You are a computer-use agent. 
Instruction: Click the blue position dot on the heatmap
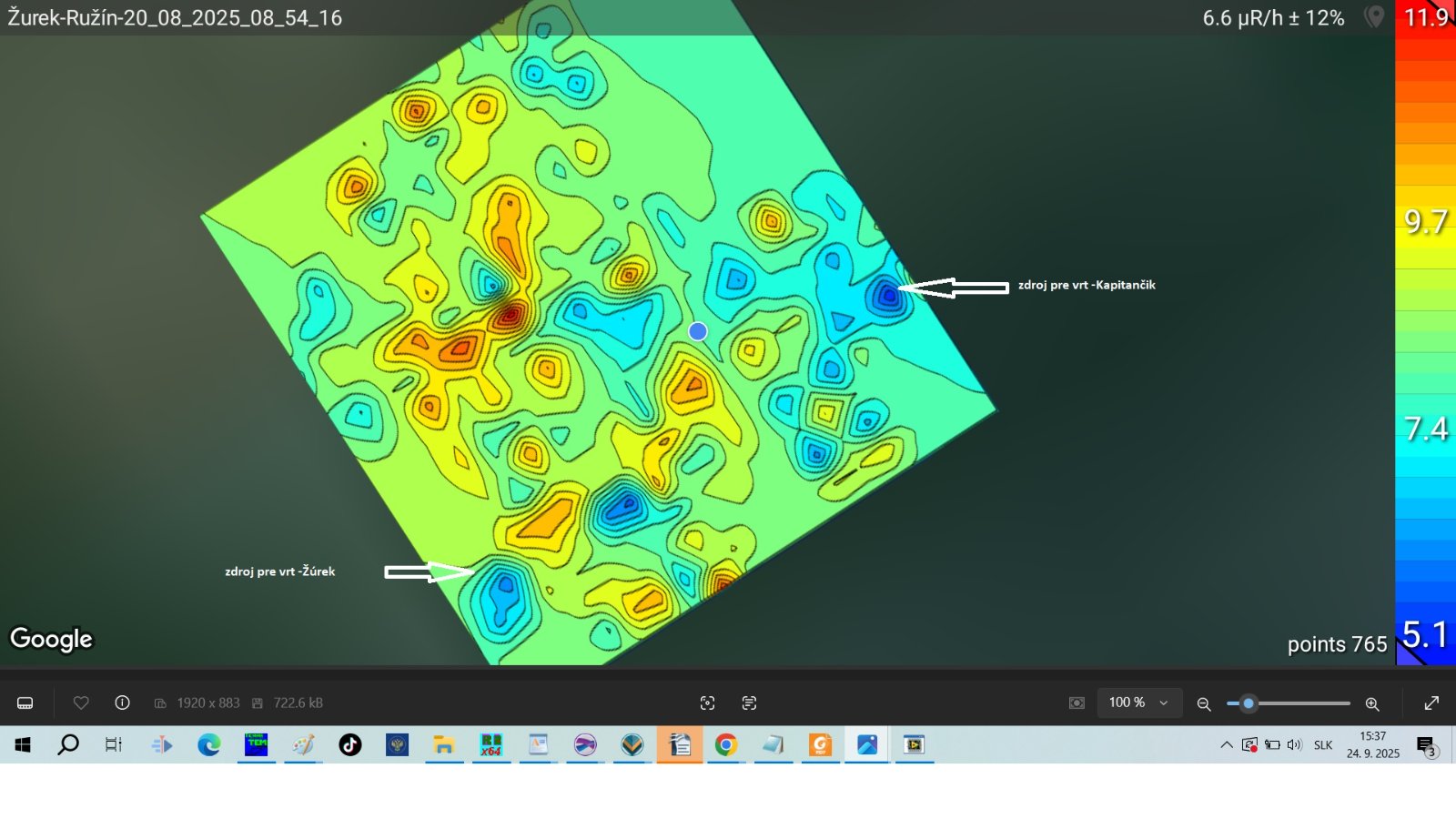point(698,331)
